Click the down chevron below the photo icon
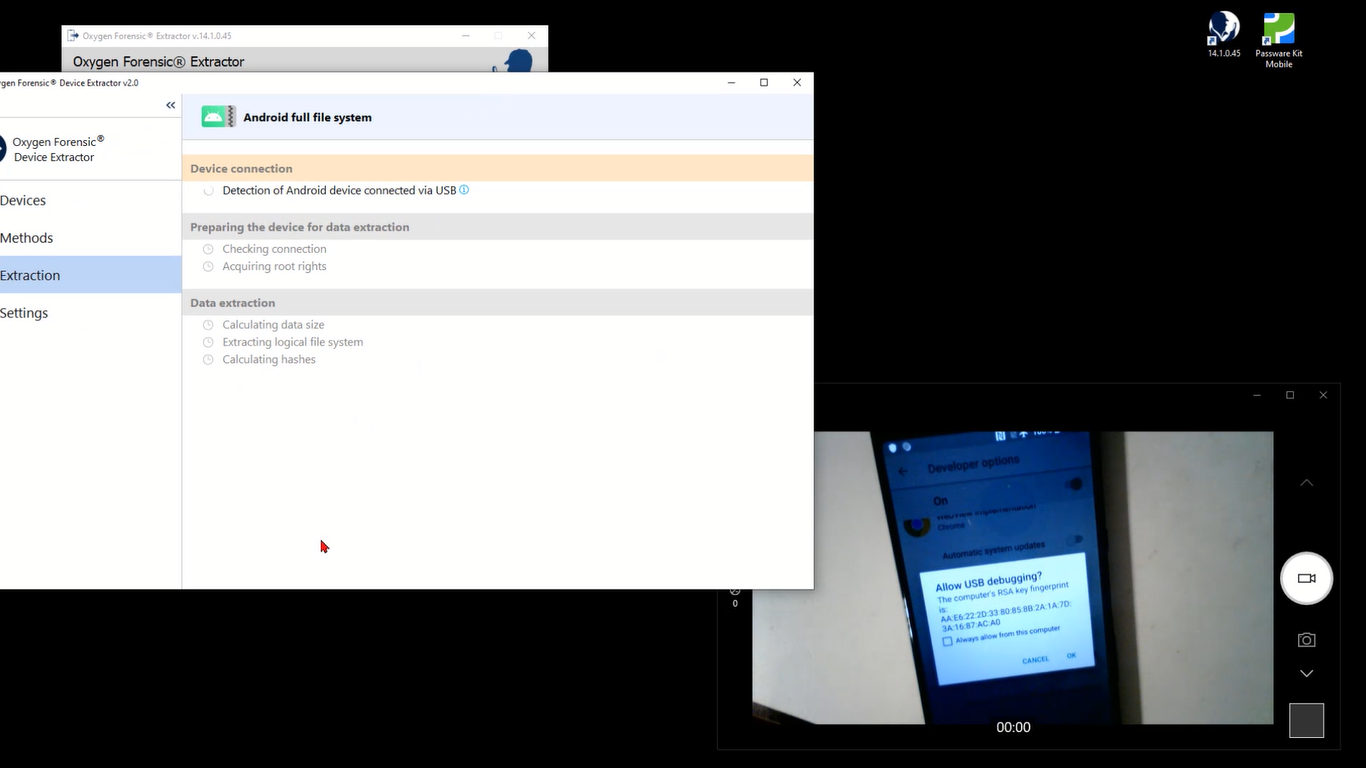This screenshot has width=1366, height=768. click(1306, 674)
